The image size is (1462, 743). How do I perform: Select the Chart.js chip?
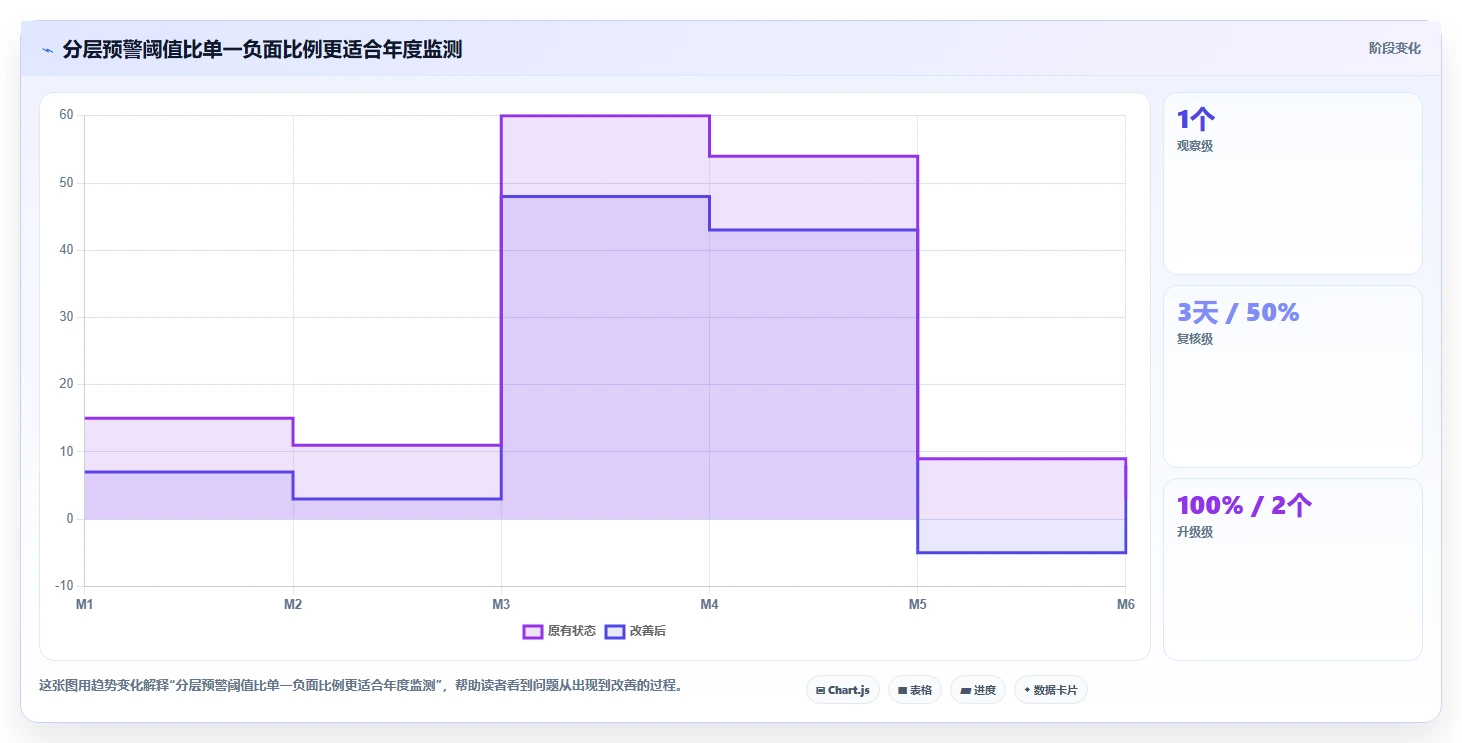click(x=842, y=690)
